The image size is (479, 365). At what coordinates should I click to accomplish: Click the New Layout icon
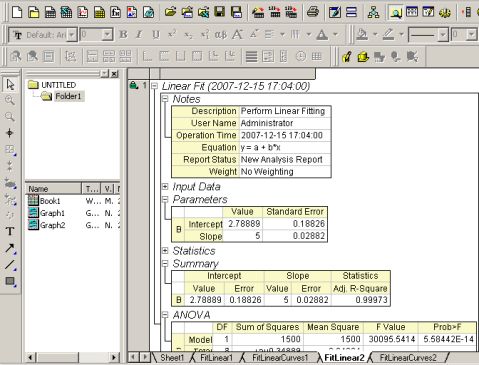click(x=132, y=12)
